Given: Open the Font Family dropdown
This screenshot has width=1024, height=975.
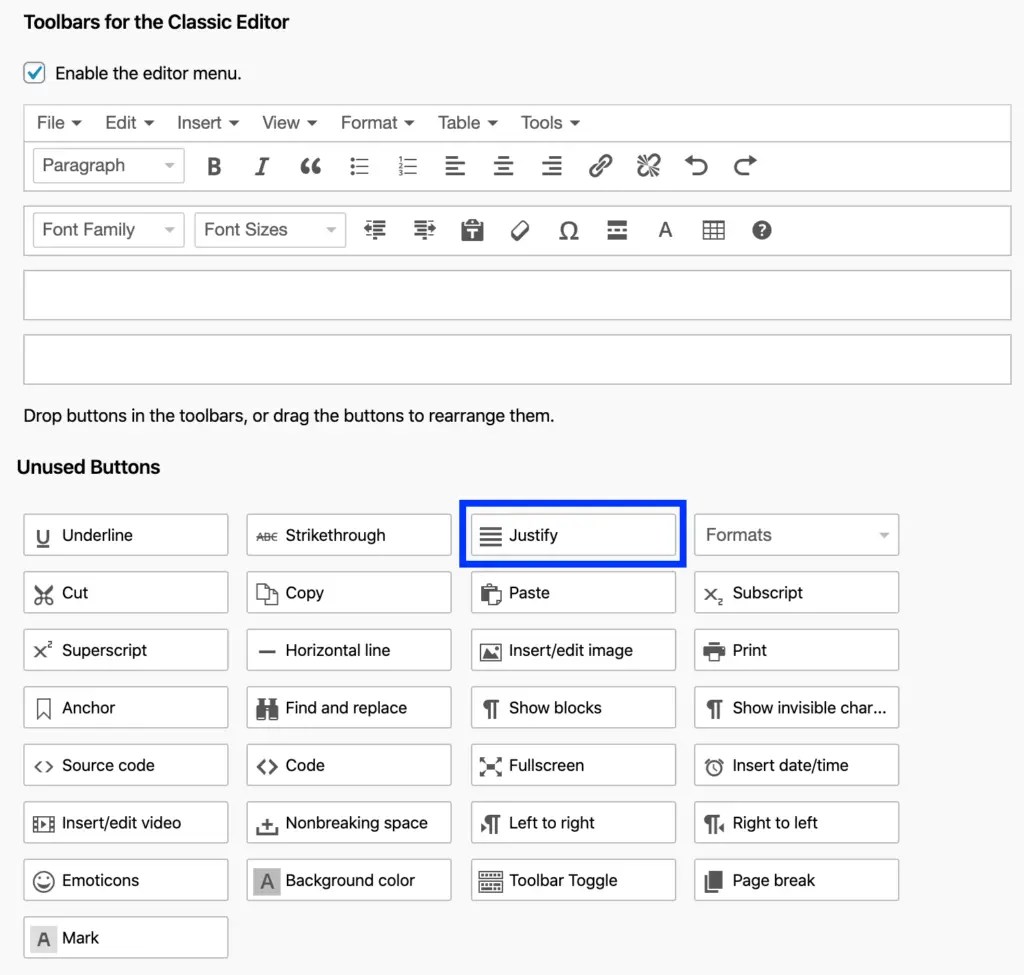Looking at the screenshot, I should point(107,229).
